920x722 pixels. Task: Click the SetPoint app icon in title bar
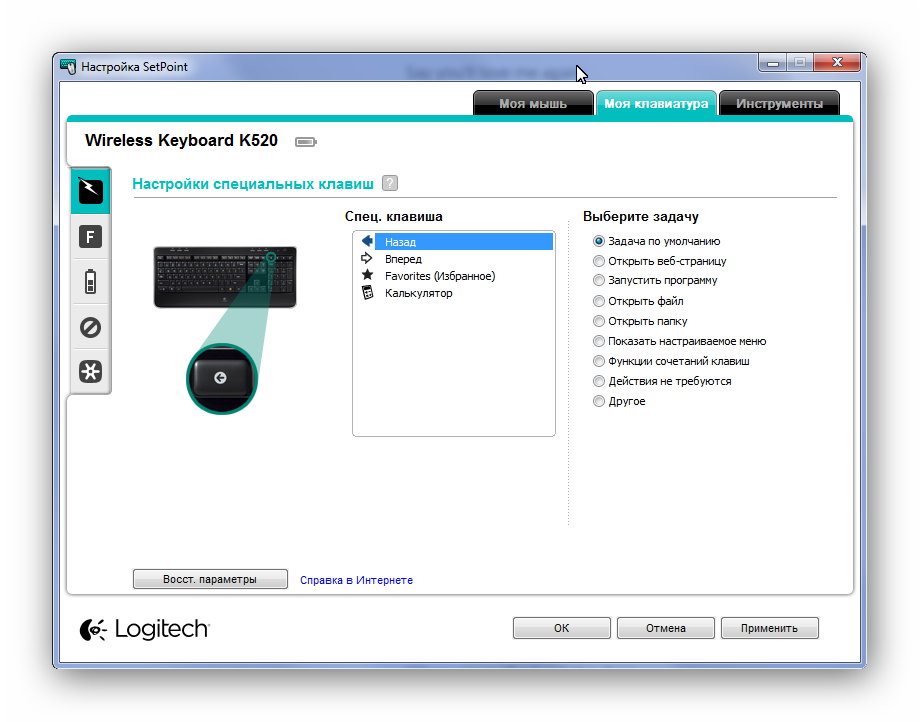coord(68,66)
